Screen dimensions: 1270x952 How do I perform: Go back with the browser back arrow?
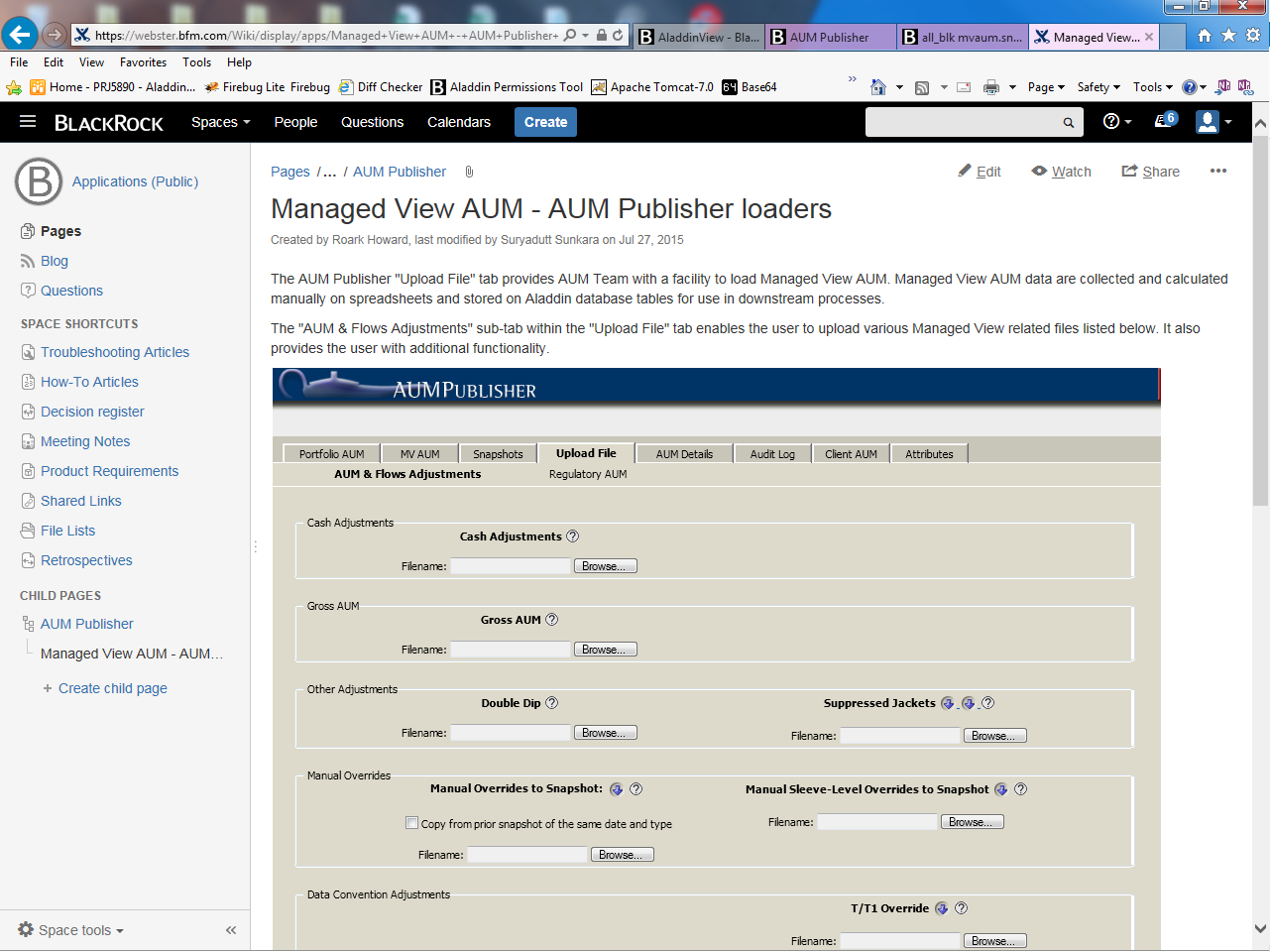(x=20, y=34)
